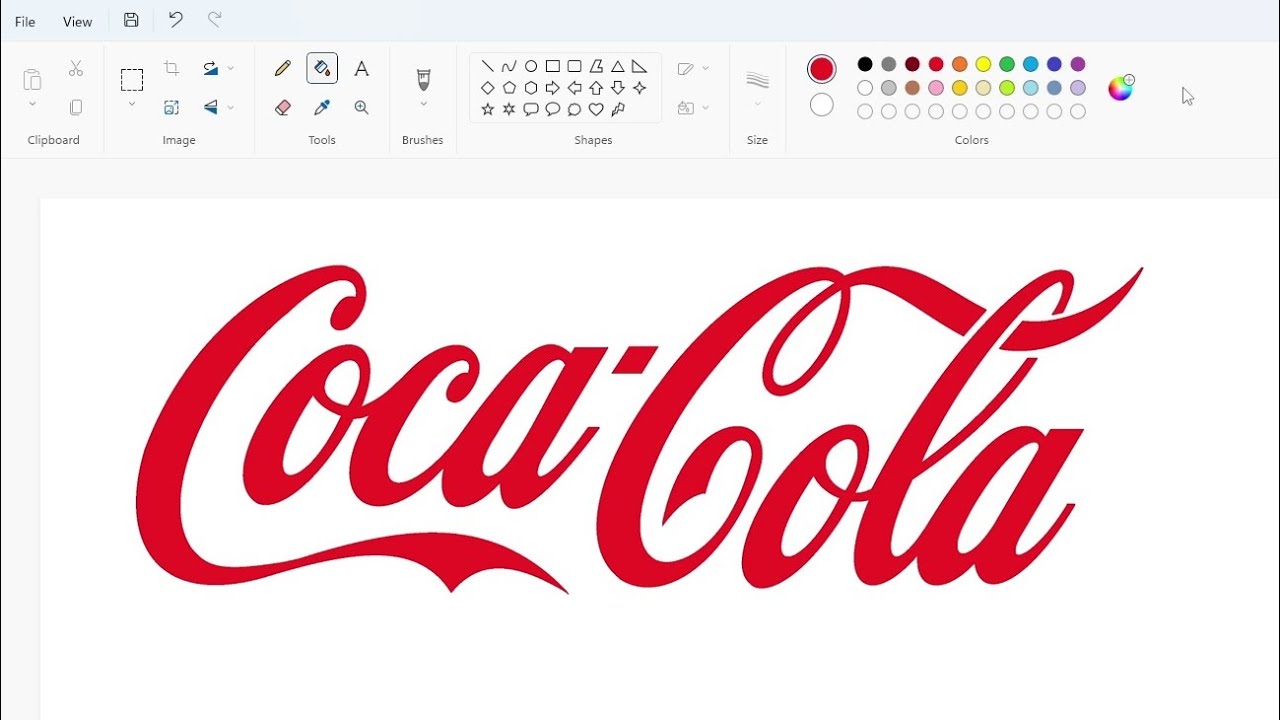Pick the Rectangle shape
The image size is (1280, 720).
[552, 67]
